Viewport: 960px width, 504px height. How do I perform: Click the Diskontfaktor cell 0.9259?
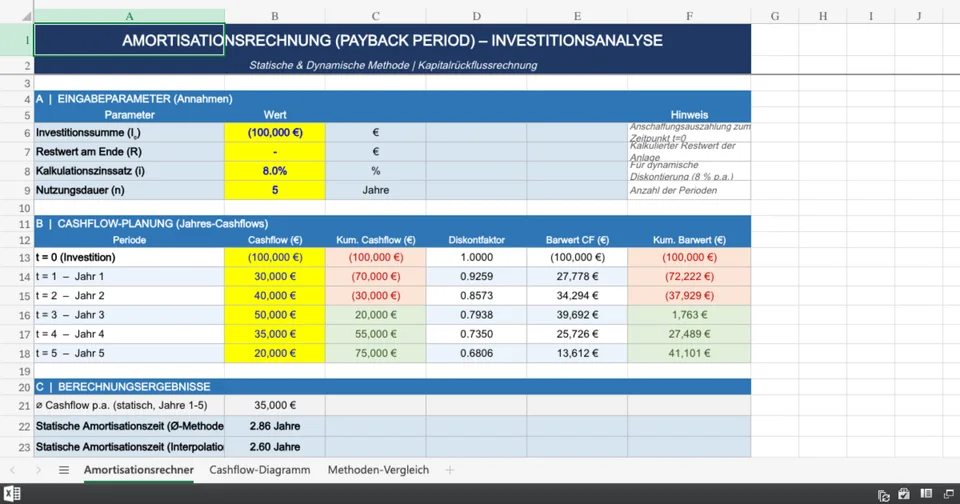476,277
